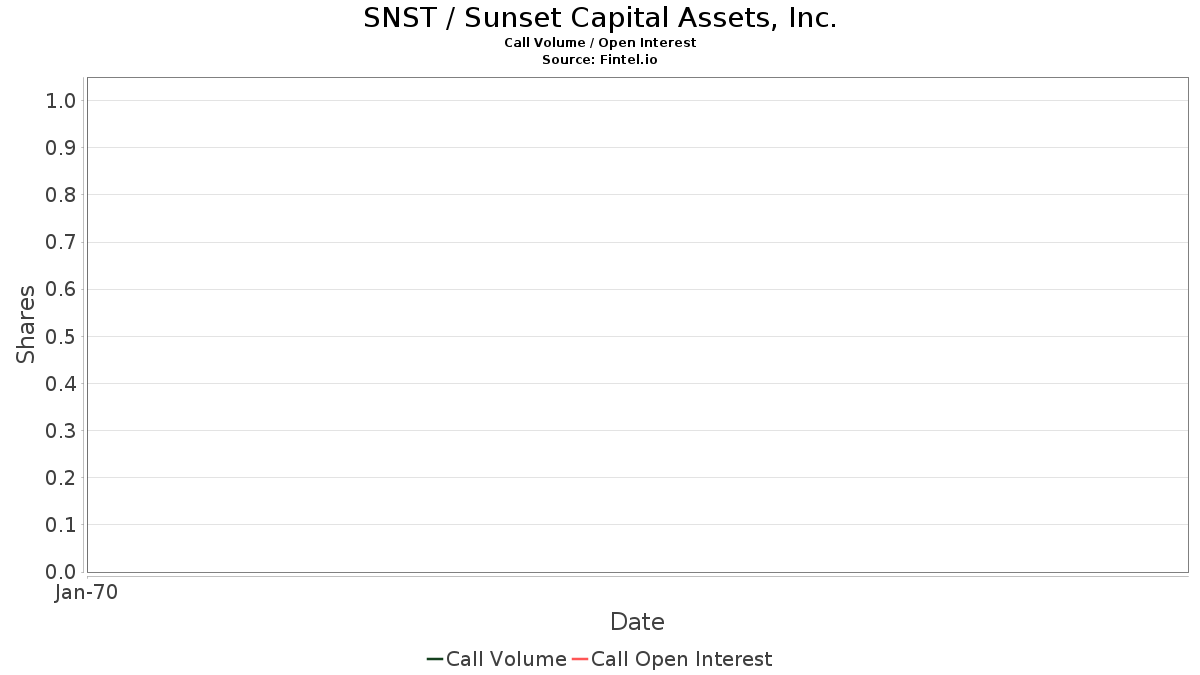The height and width of the screenshot is (675, 1200).
Task: Open the Source: Fintel.io text
Action: (x=600, y=60)
